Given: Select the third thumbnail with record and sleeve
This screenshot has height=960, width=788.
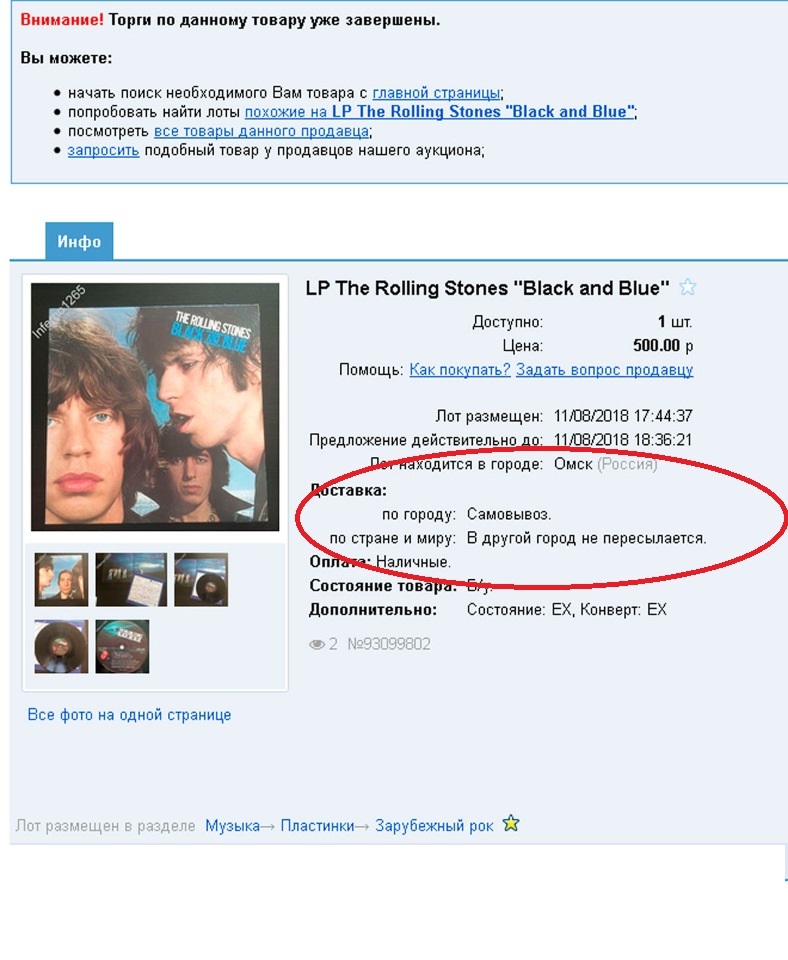Looking at the screenshot, I should (x=201, y=579).
